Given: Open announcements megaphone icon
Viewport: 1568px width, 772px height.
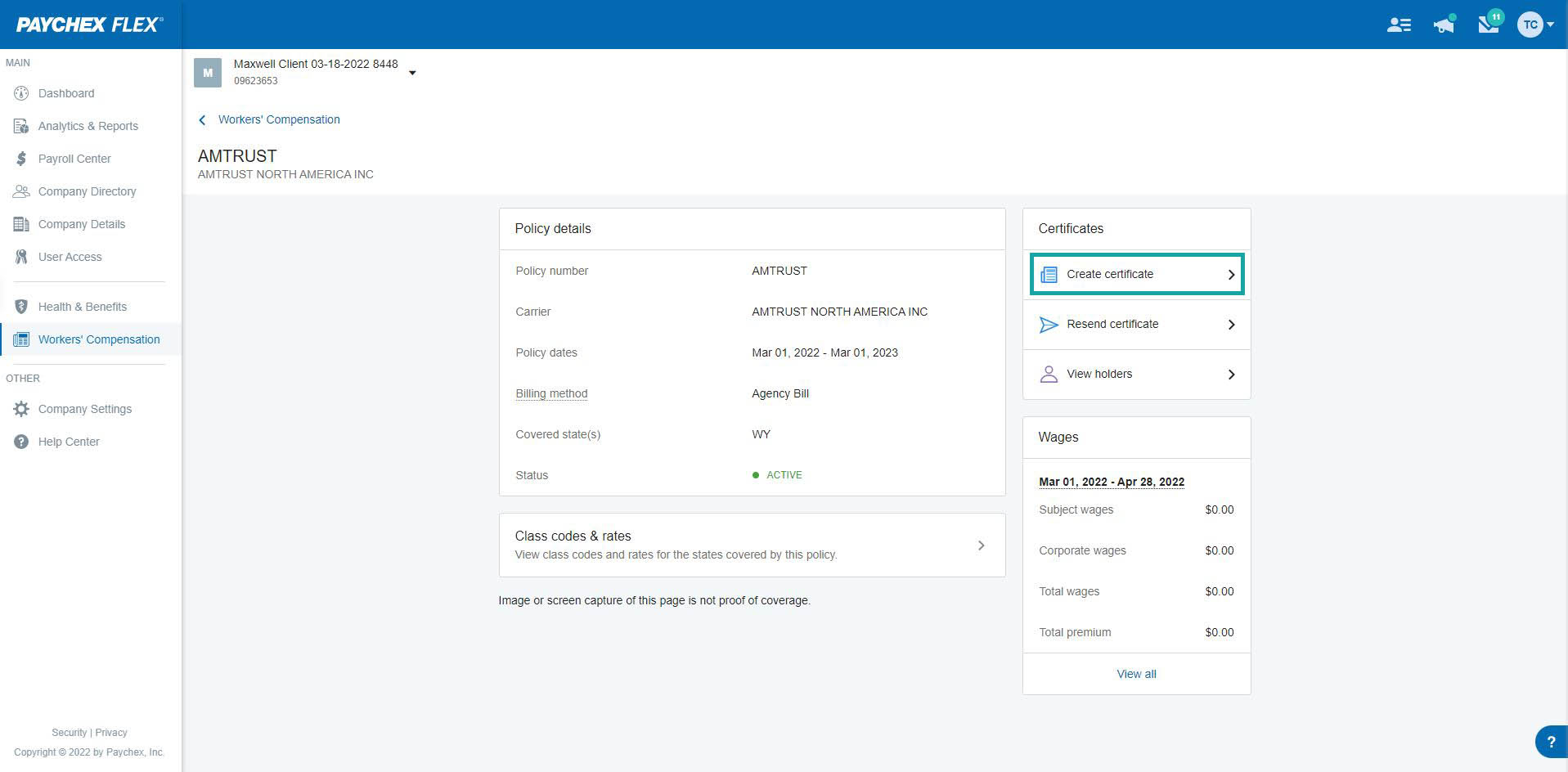Looking at the screenshot, I should pyautogui.click(x=1444, y=25).
